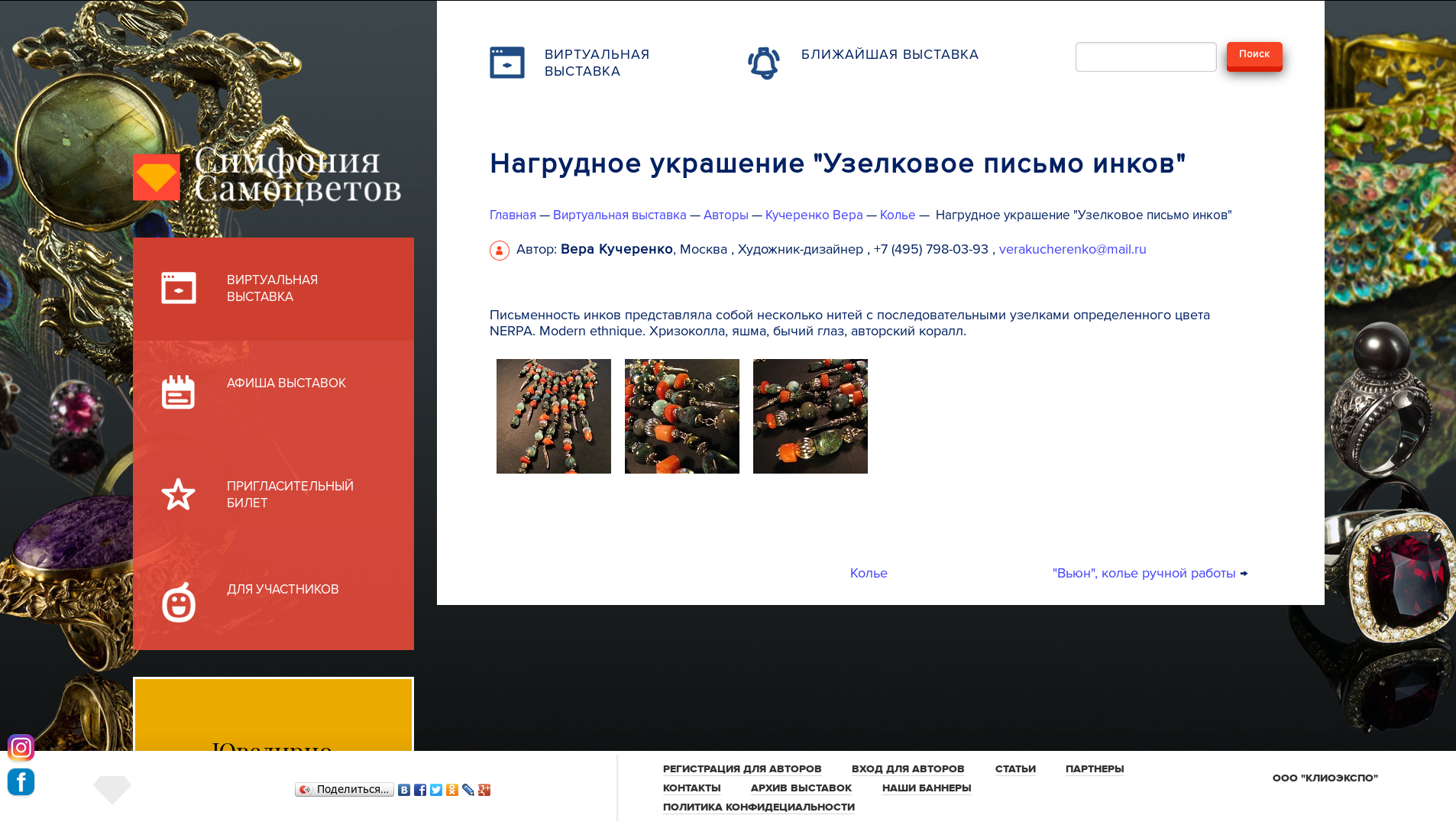Click the author avatar icon beside Вера Кучеренко
1456x825 pixels.
[500, 250]
